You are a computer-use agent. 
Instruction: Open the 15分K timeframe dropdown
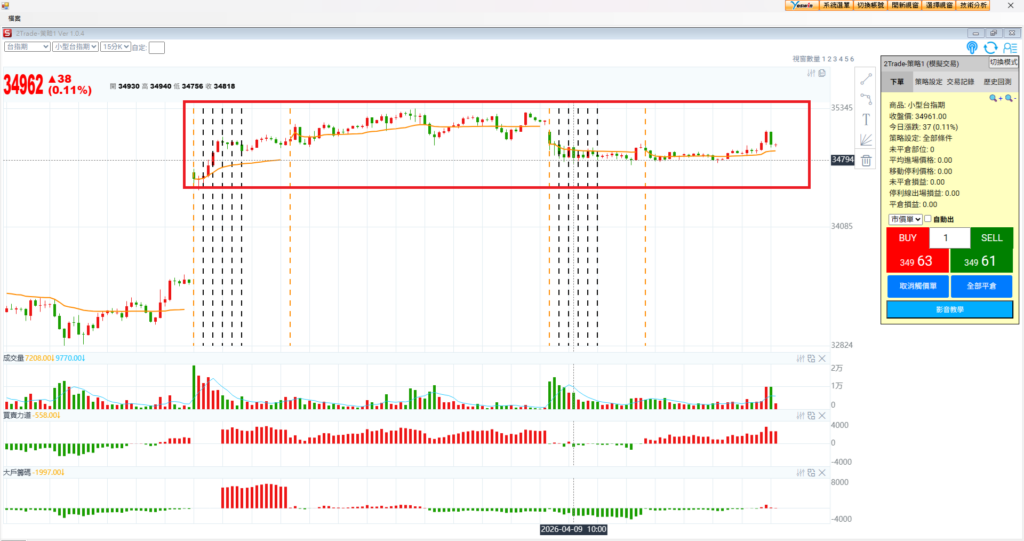click(x=110, y=46)
